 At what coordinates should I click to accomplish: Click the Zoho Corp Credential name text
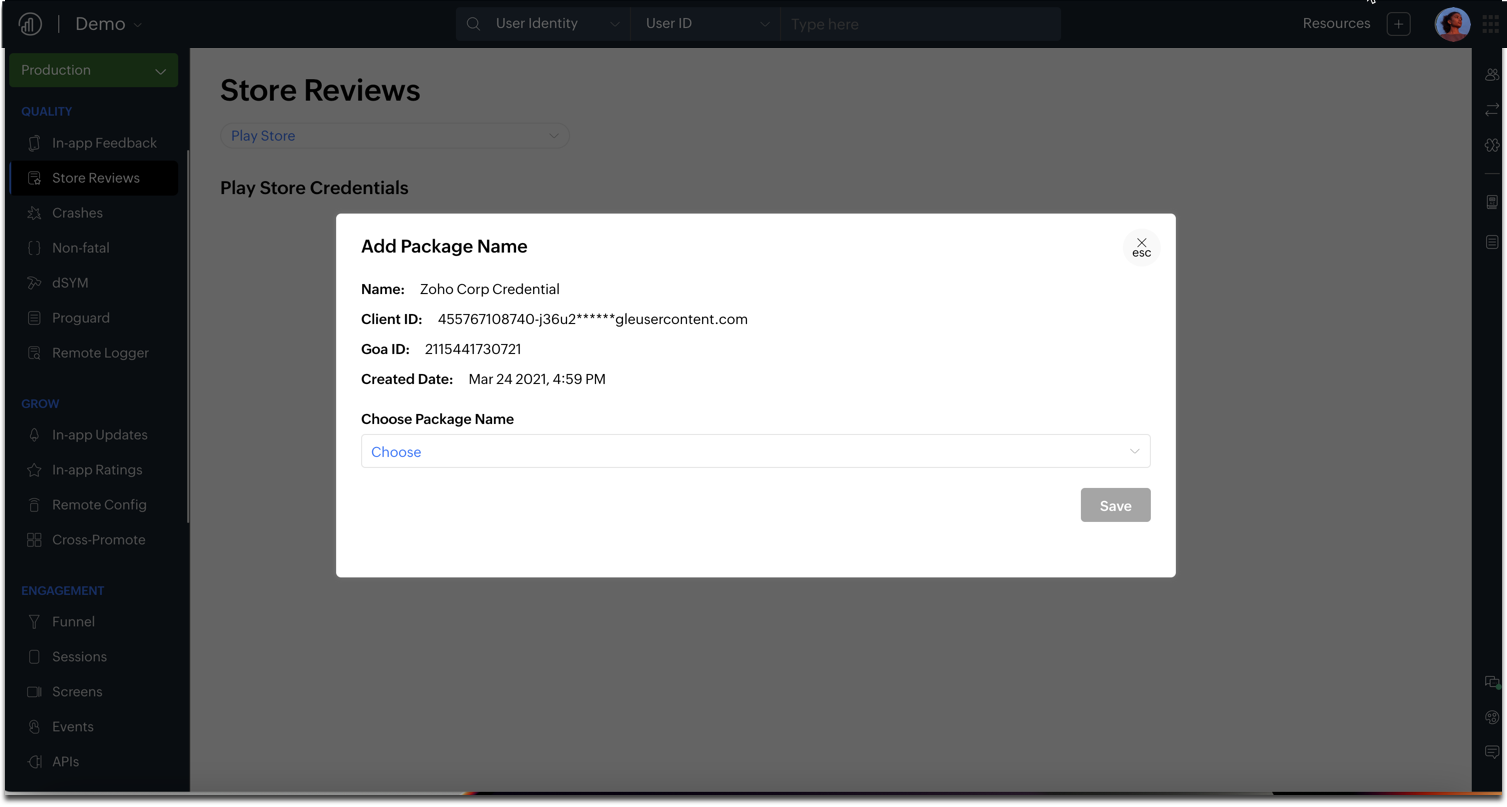490,289
